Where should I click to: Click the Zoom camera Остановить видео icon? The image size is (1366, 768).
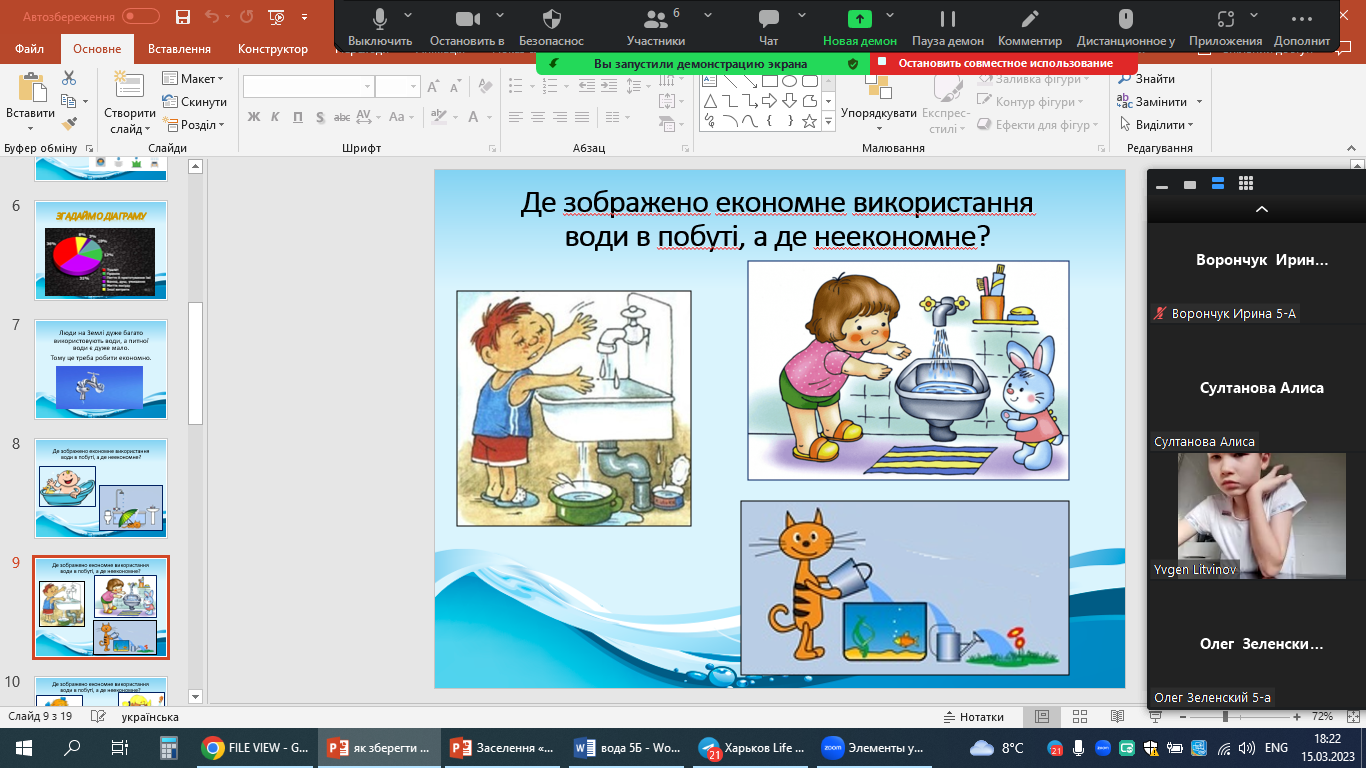click(466, 19)
